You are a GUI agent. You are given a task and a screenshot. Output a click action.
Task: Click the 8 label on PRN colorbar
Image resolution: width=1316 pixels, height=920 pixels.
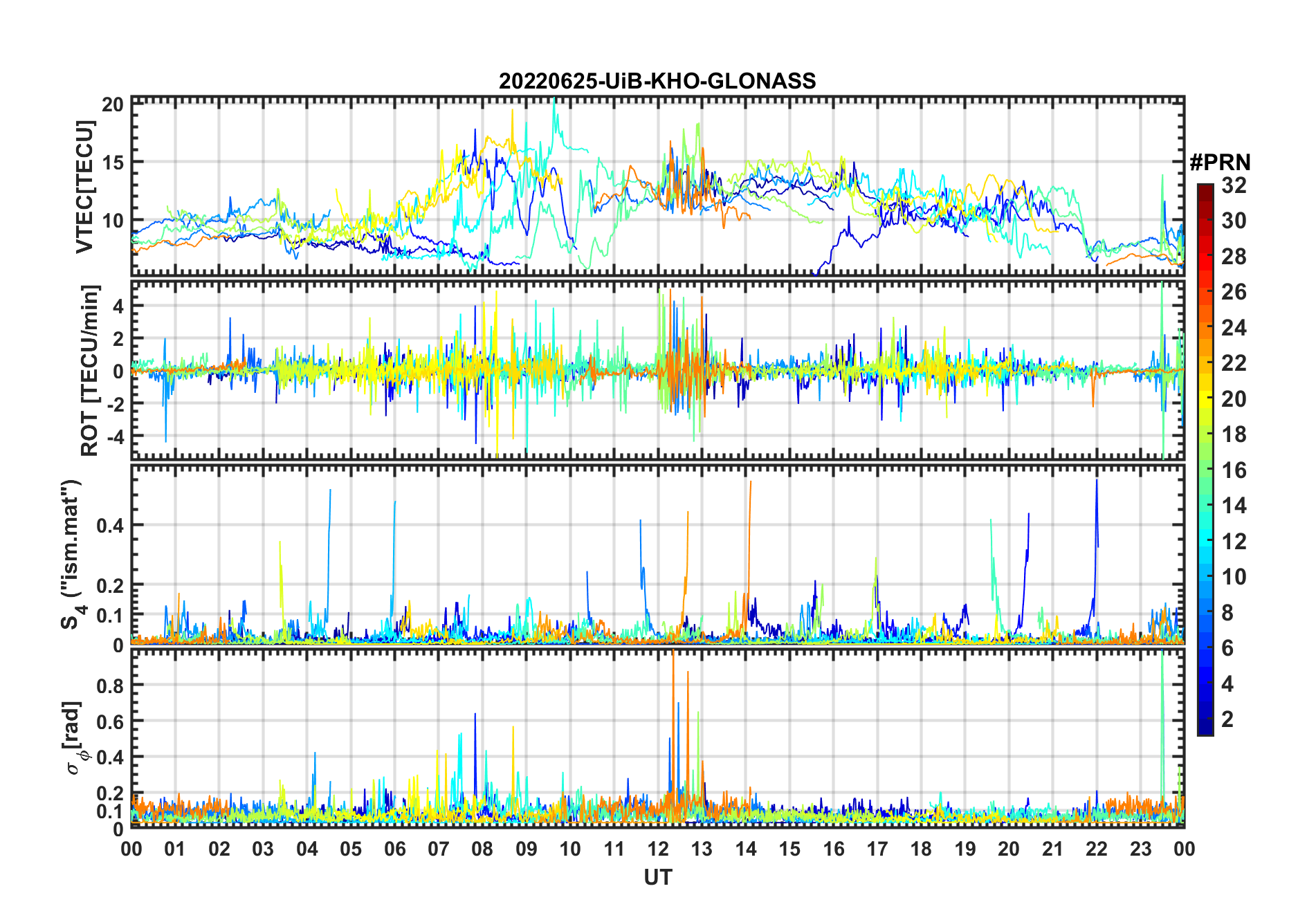(1228, 613)
